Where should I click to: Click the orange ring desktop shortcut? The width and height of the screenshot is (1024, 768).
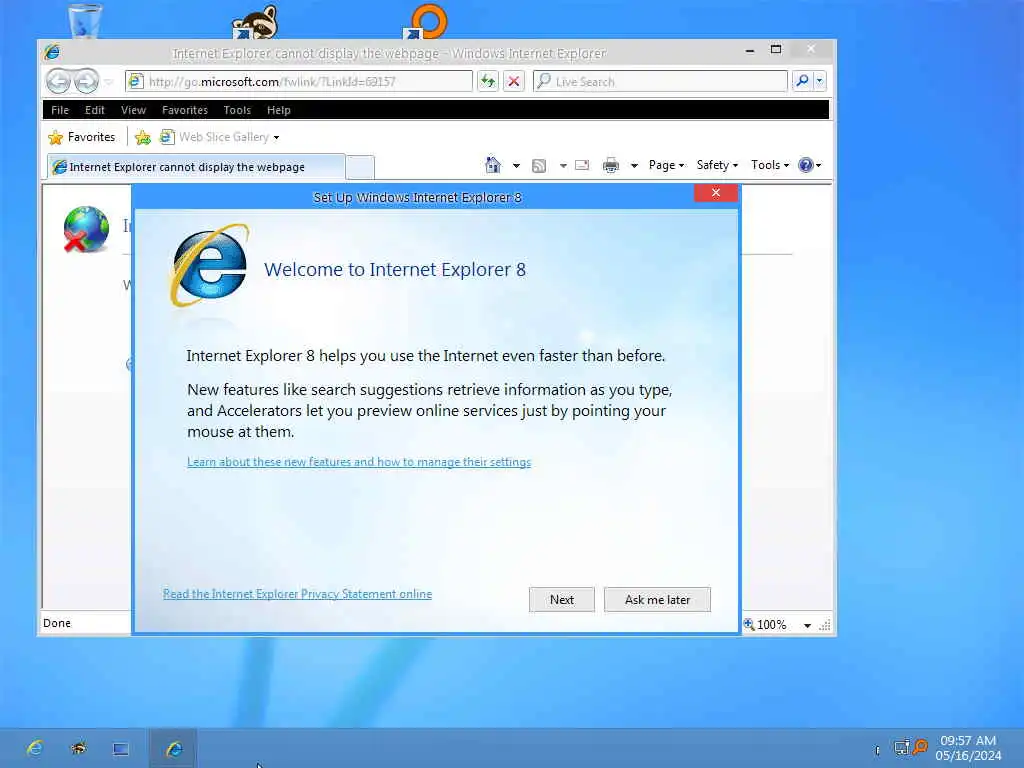coord(426,21)
